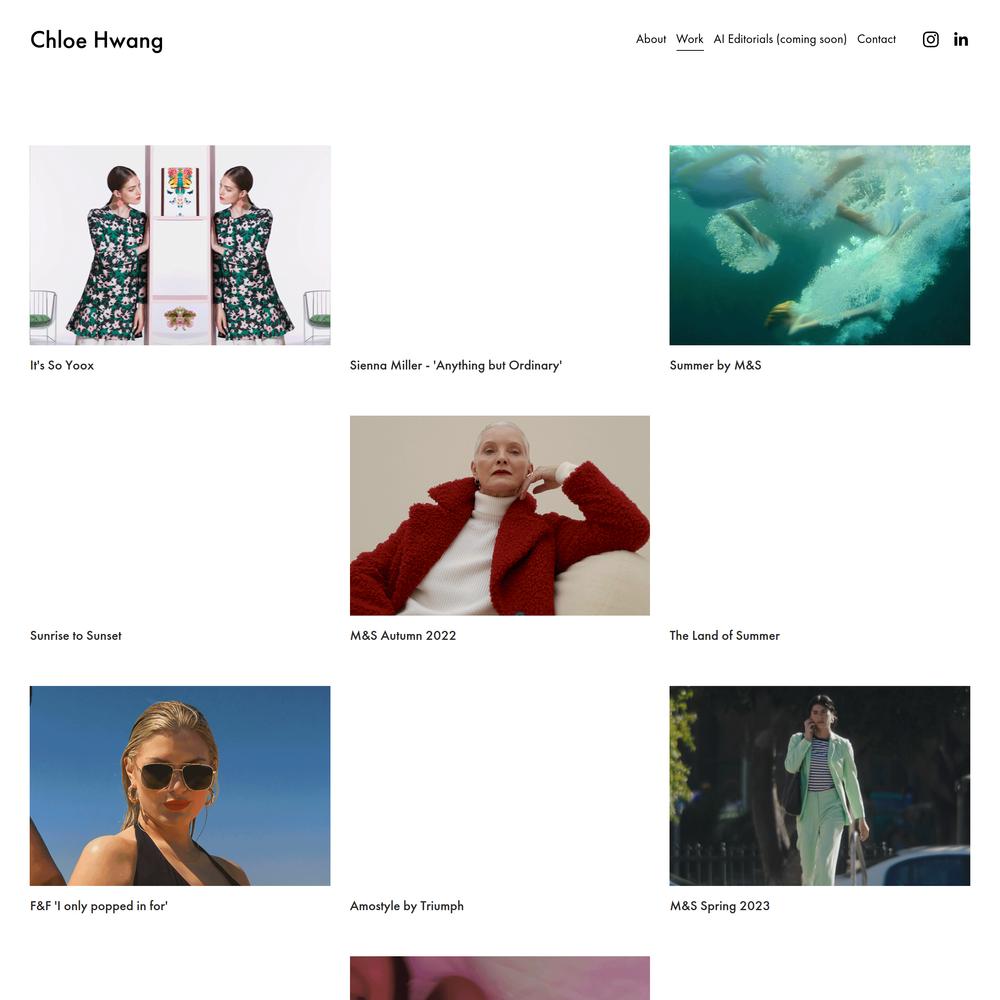Open the It's So Yoox thumbnail image
This screenshot has height=1000, width=1000.
point(180,245)
